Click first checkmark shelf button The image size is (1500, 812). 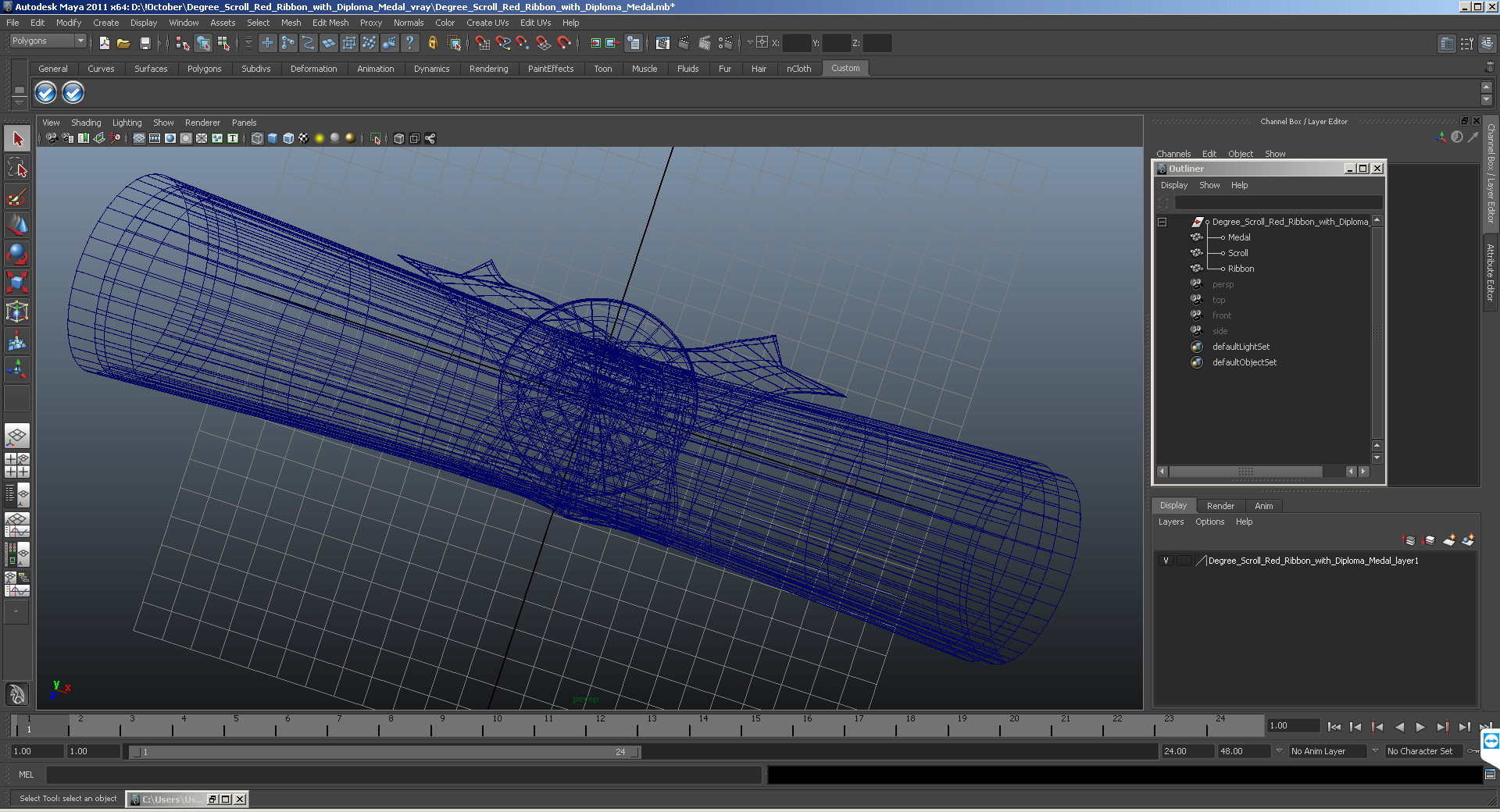click(46, 93)
